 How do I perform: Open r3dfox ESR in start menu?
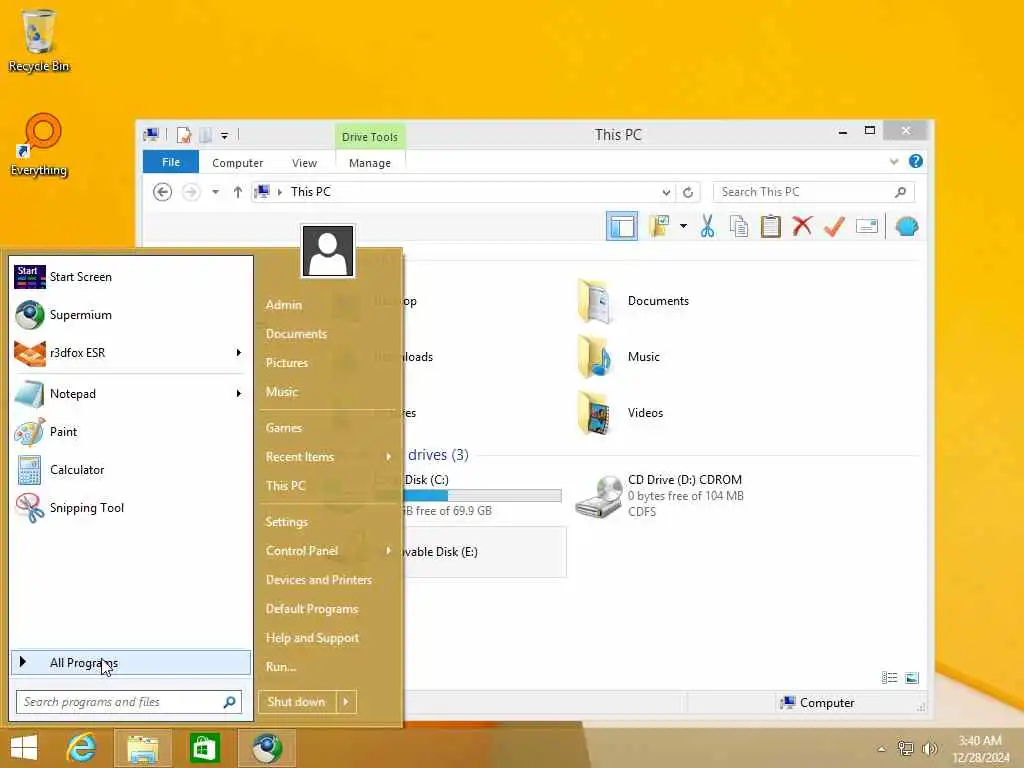pyautogui.click(x=131, y=353)
